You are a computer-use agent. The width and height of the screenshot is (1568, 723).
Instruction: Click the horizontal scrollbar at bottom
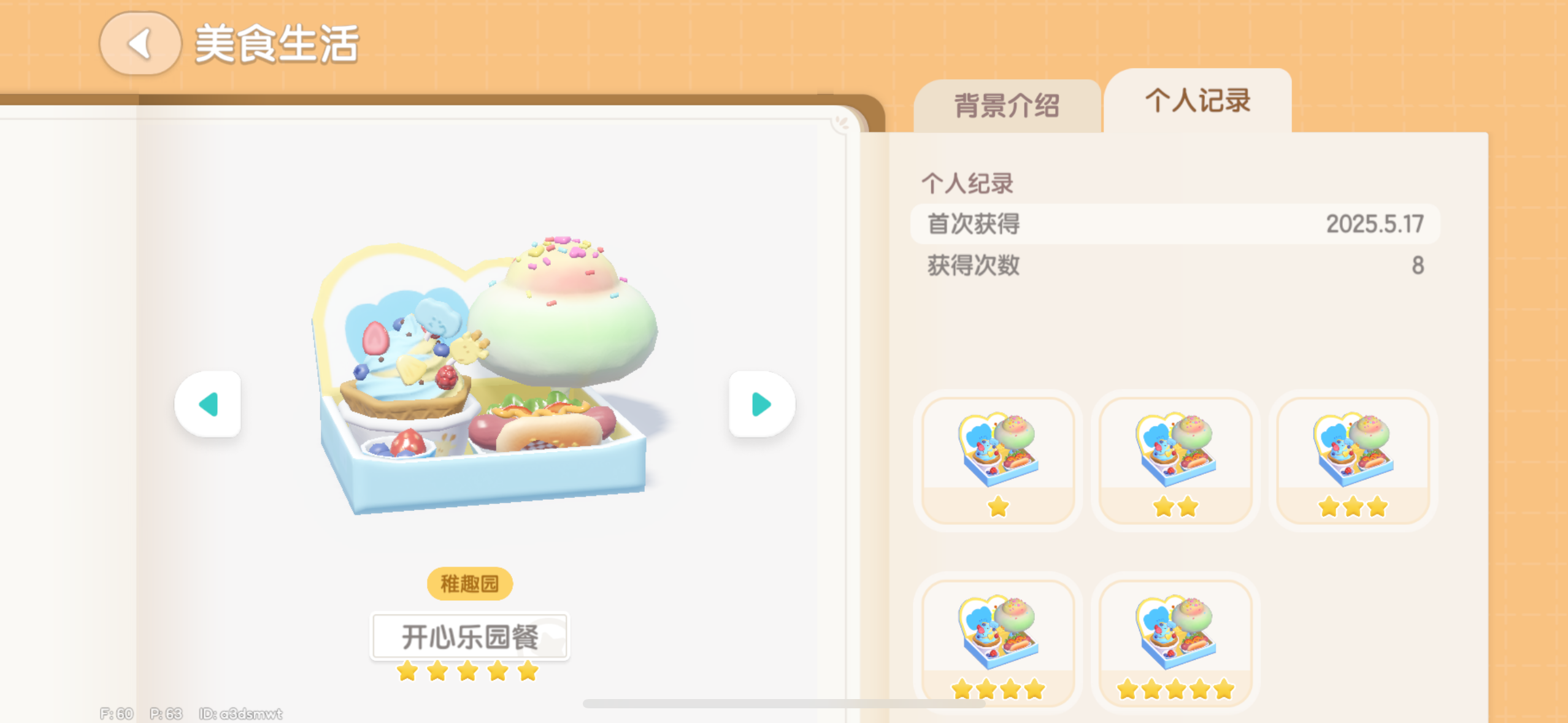click(x=784, y=703)
